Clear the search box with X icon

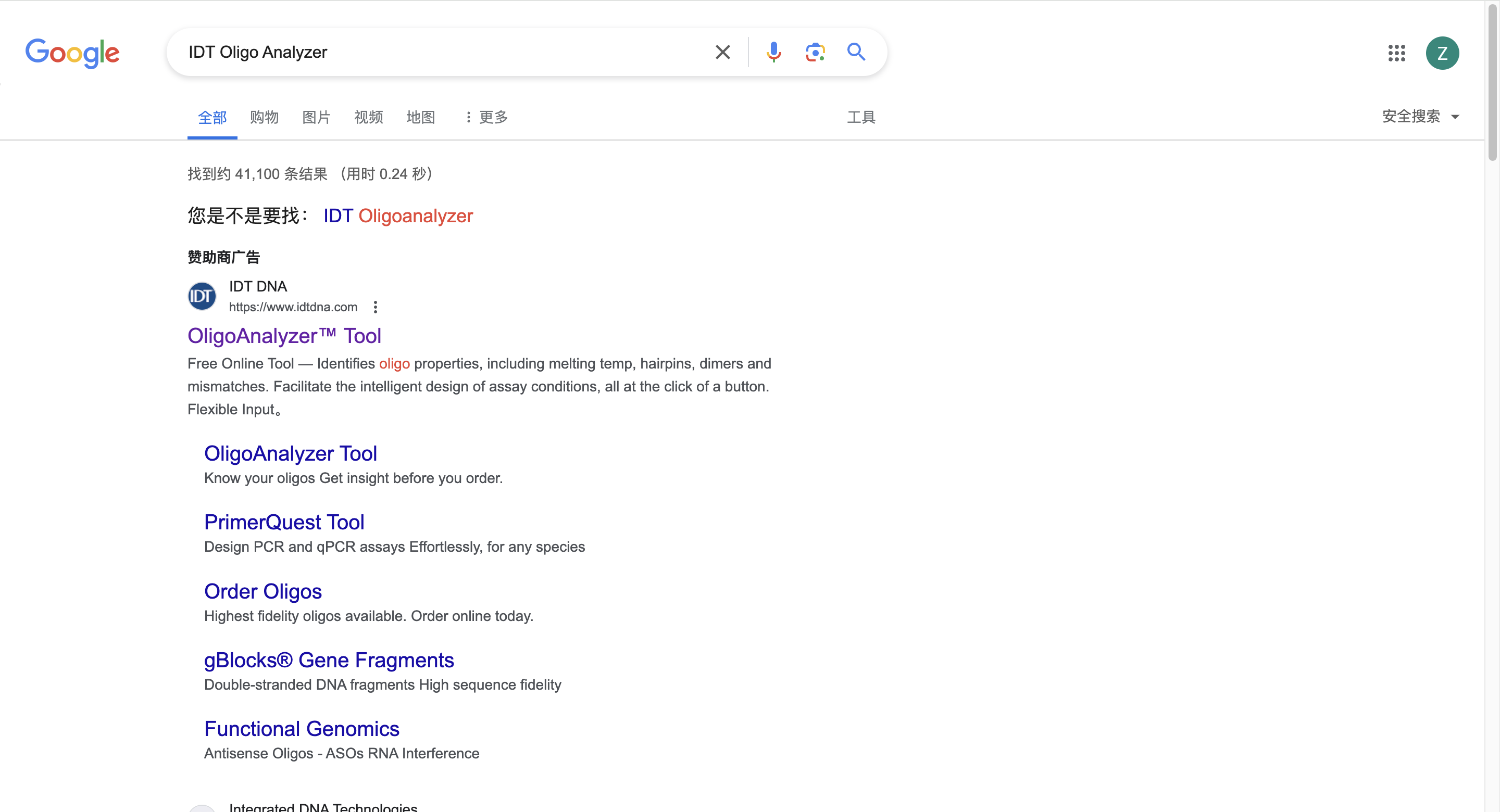pyautogui.click(x=722, y=53)
